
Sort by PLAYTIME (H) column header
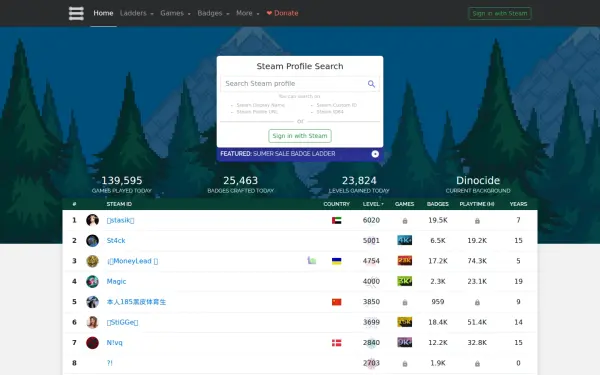pyautogui.click(x=477, y=204)
